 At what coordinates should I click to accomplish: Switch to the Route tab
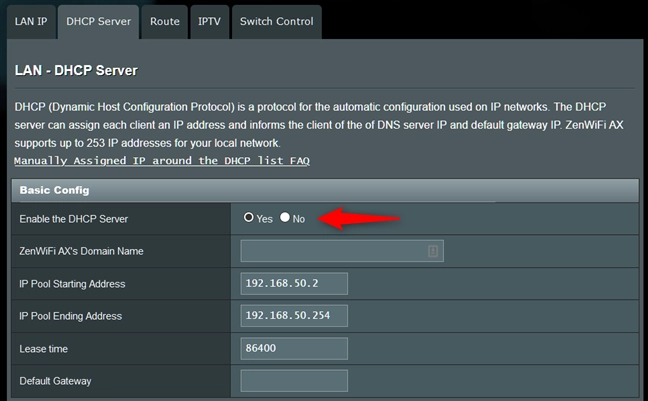164,22
